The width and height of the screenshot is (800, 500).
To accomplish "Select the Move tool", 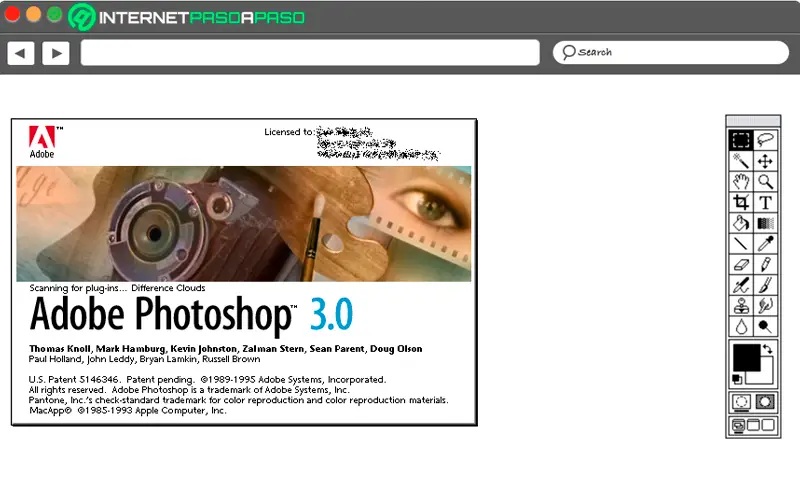I will 765,161.
